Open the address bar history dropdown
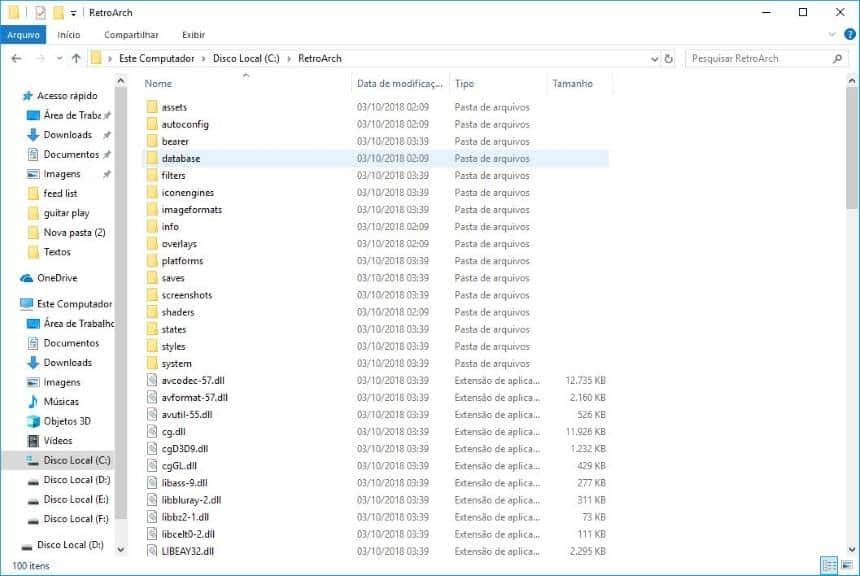860x576 pixels. 654,58
